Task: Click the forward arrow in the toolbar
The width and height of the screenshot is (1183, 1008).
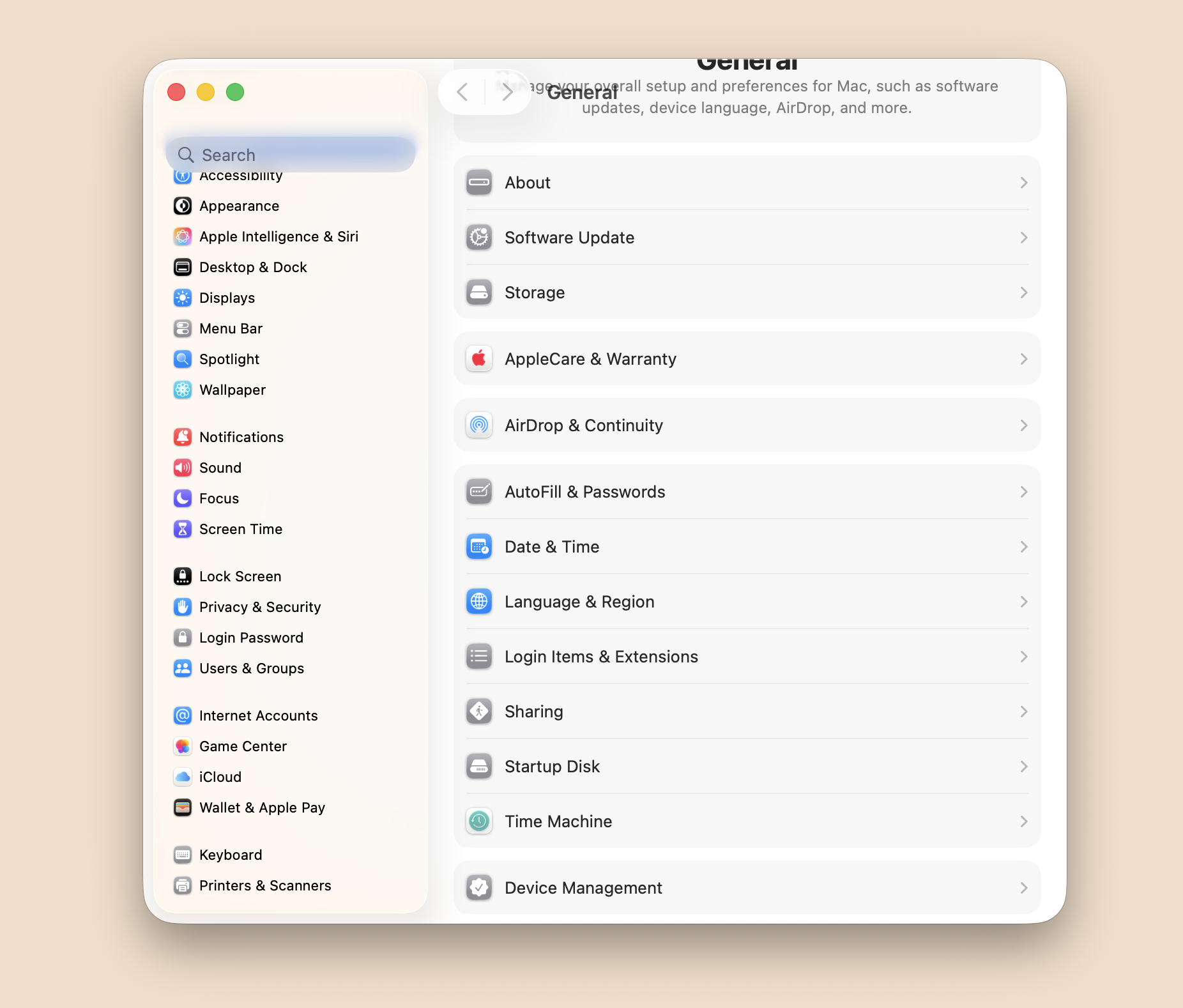Action: point(508,92)
